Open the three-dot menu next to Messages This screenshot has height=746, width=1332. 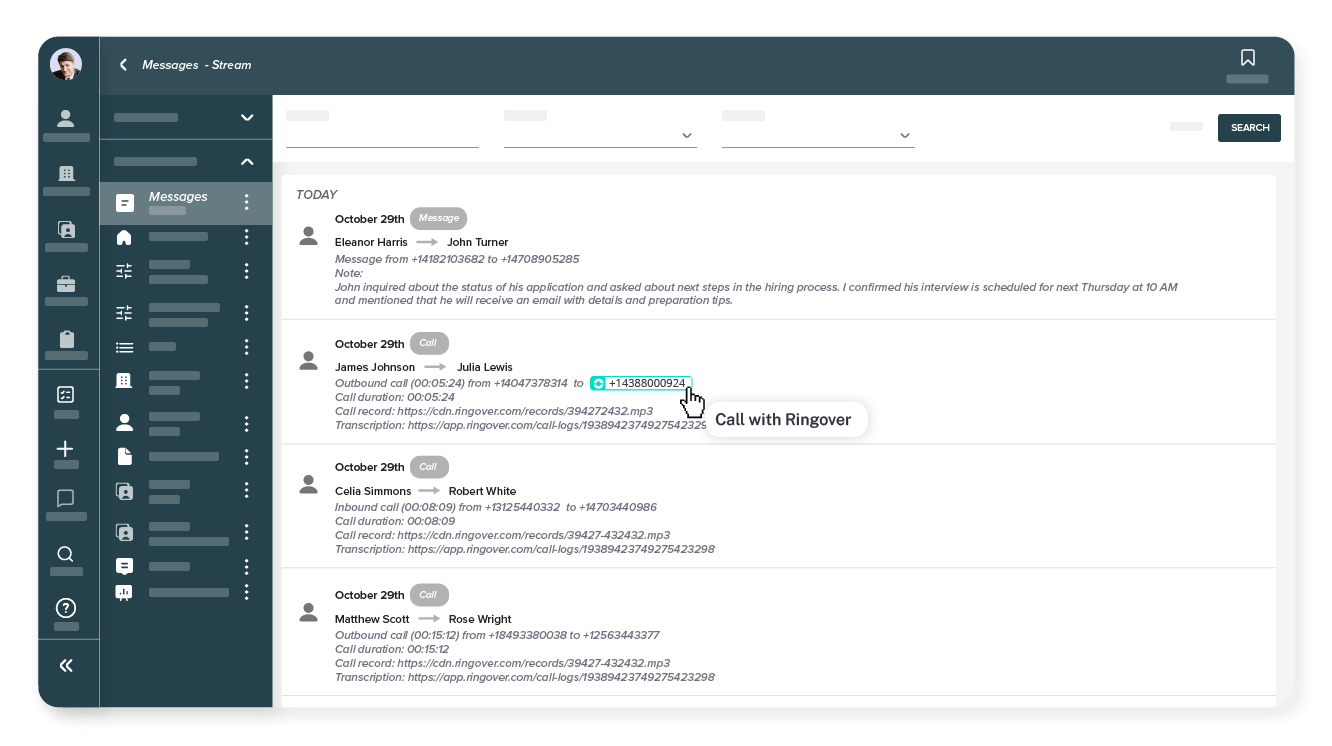pos(247,203)
